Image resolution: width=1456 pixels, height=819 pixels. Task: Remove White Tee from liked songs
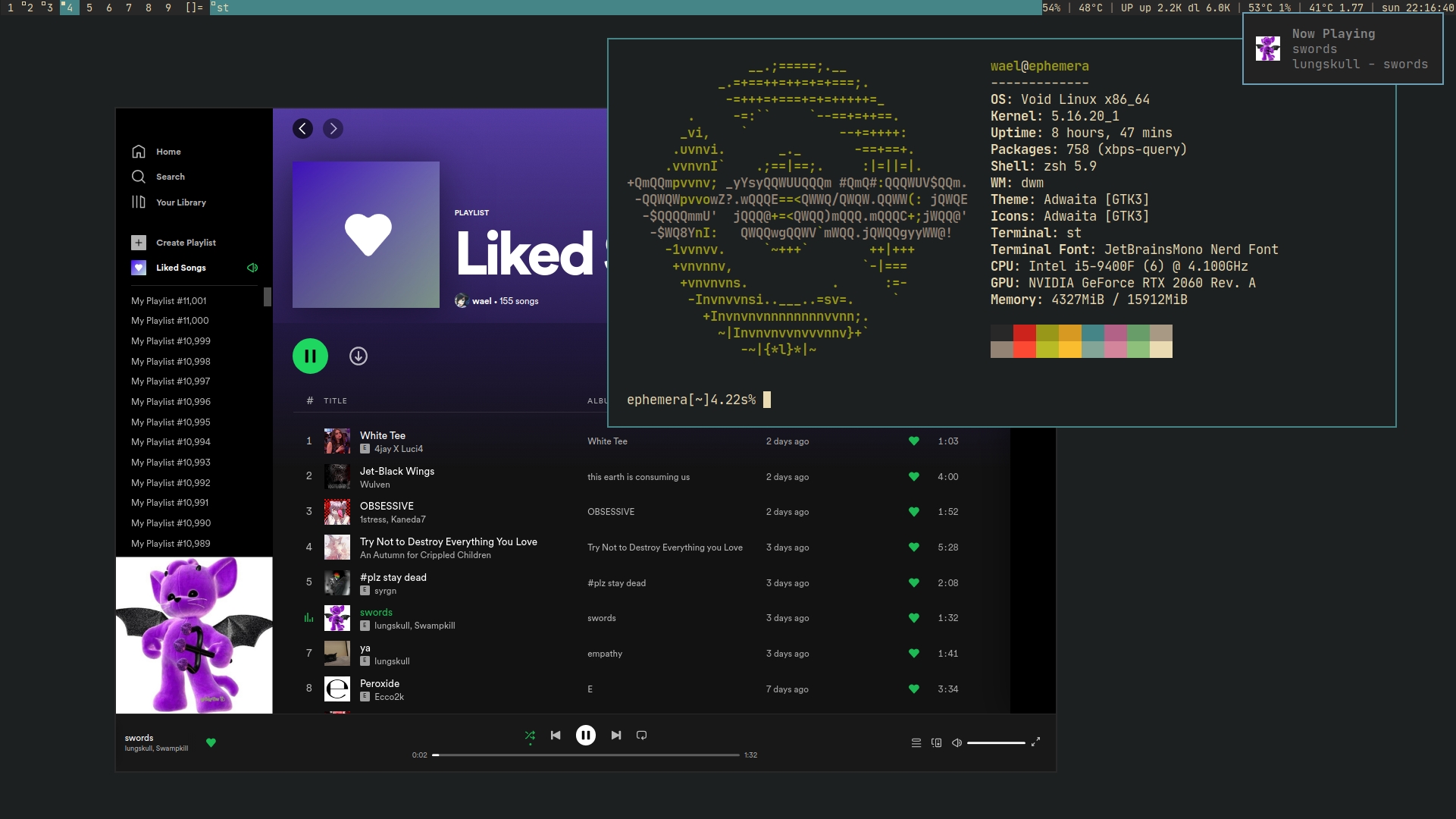(x=914, y=441)
